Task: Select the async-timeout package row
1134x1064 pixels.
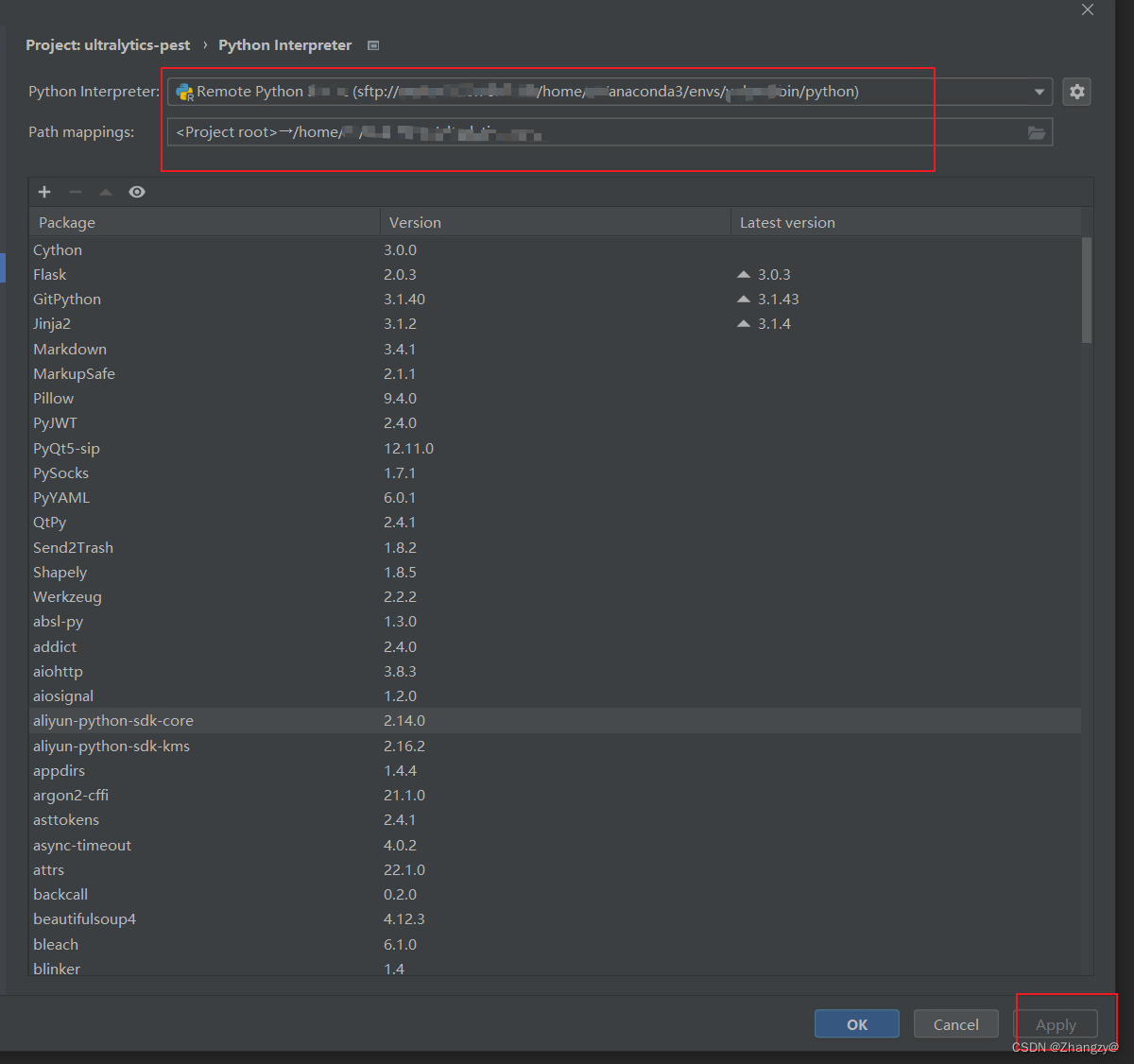Action: click(x=555, y=846)
